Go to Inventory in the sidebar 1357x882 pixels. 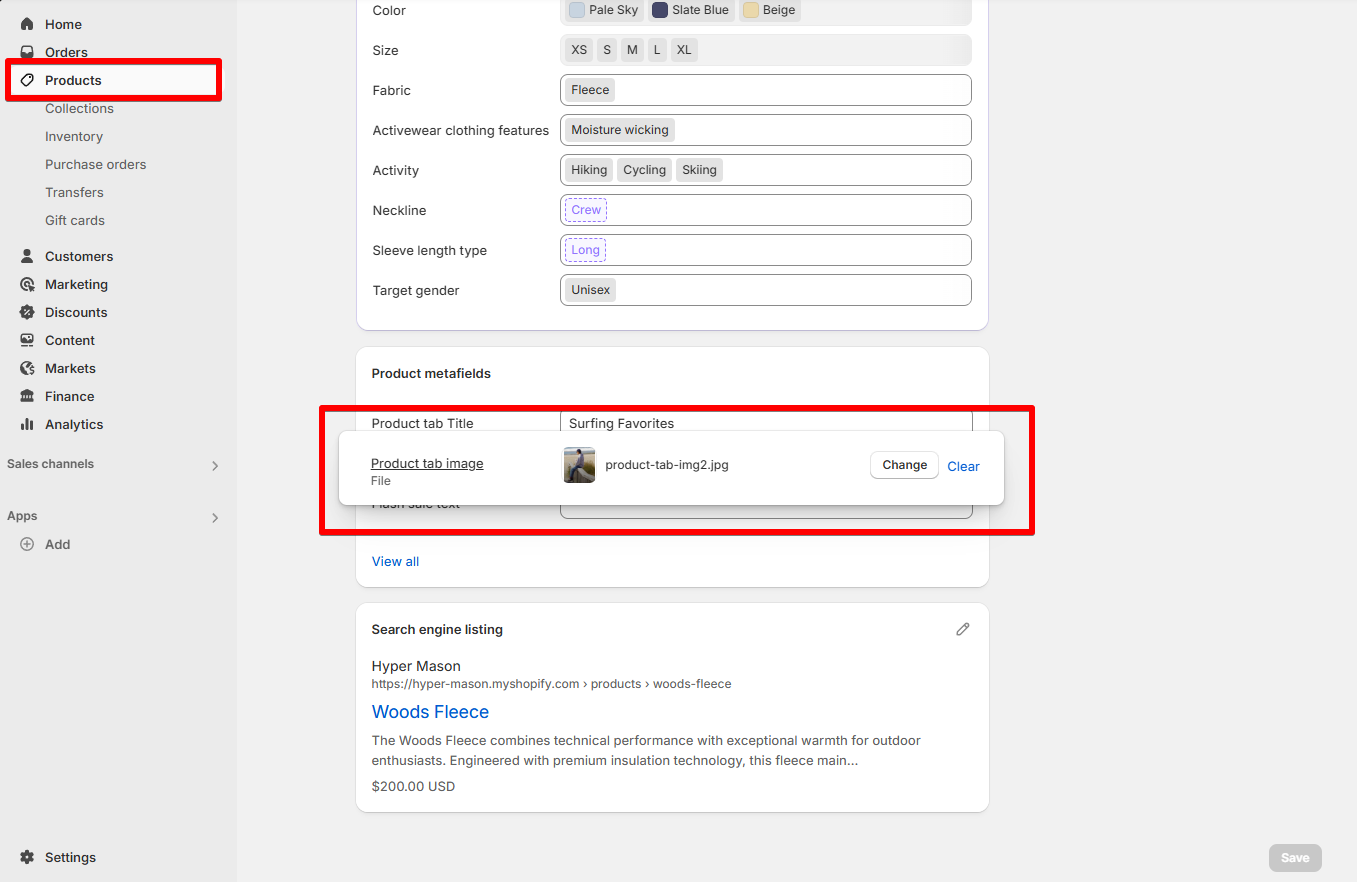pos(74,136)
